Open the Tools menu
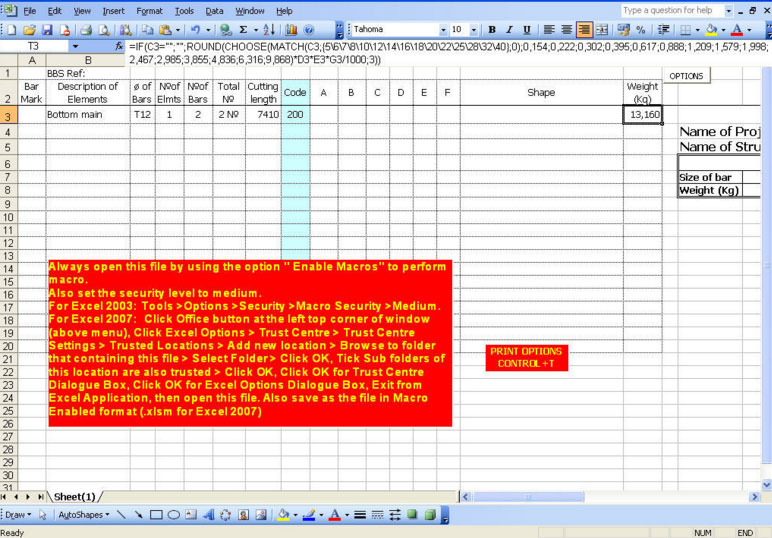This screenshot has height=538, width=772. (184, 10)
